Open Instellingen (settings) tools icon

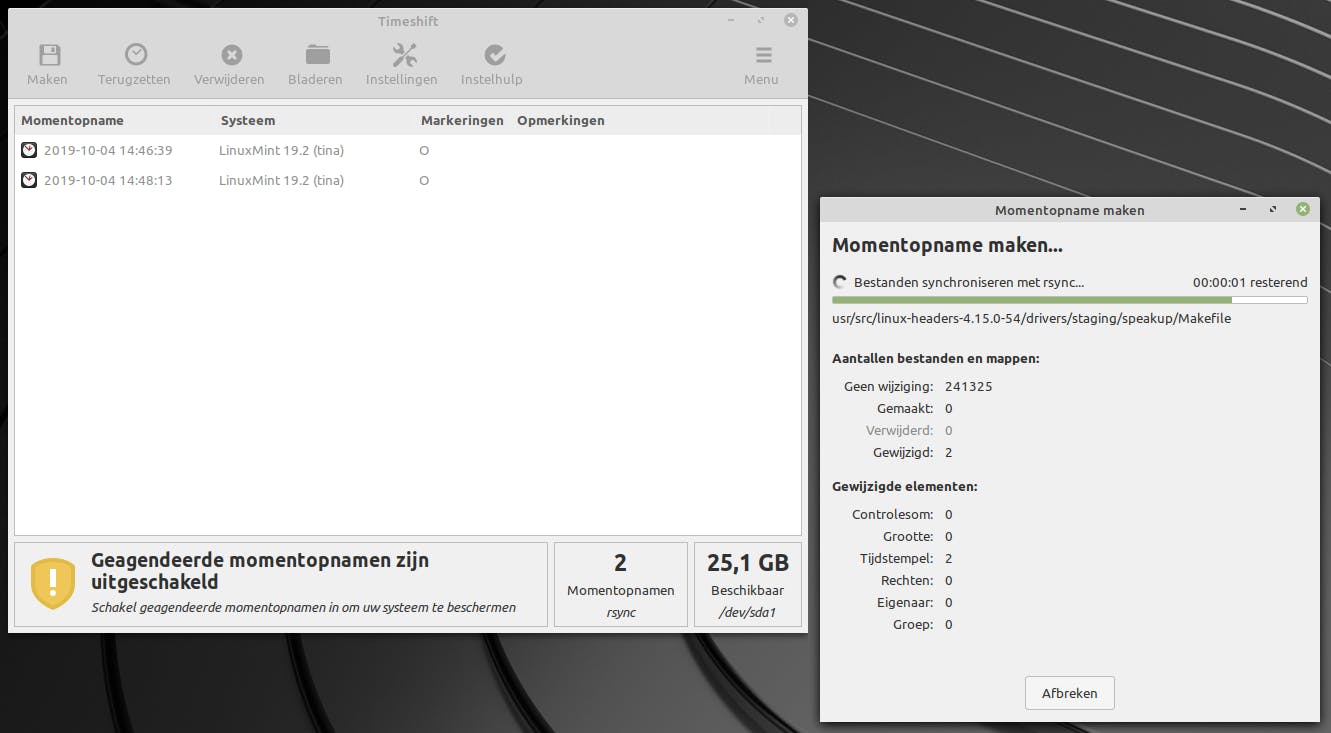(x=404, y=55)
